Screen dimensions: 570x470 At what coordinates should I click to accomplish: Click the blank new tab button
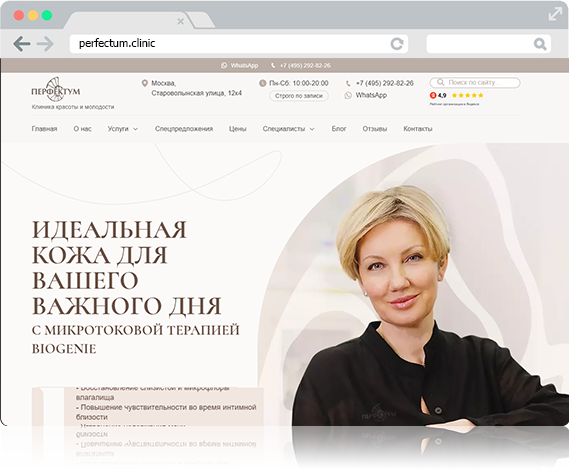[x=201, y=20]
